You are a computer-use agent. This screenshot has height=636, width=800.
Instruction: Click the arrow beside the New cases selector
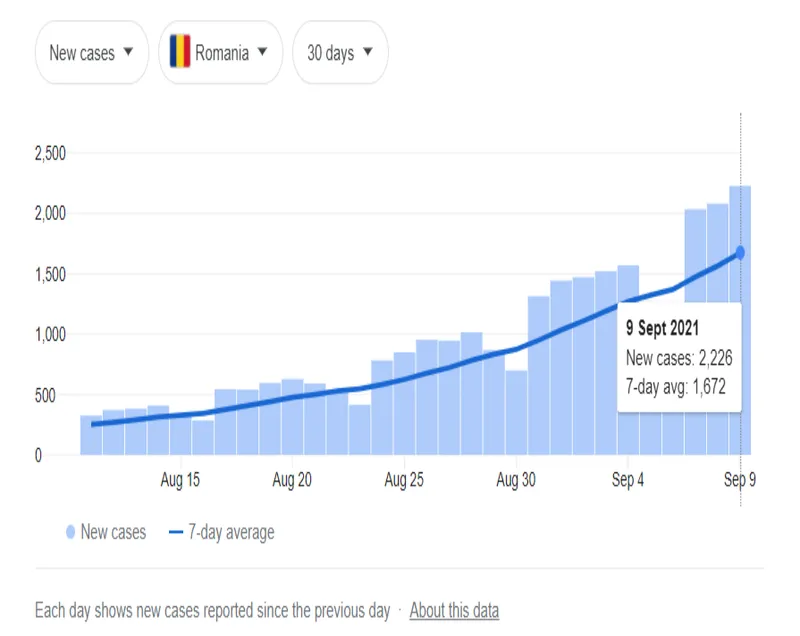[128, 53]
